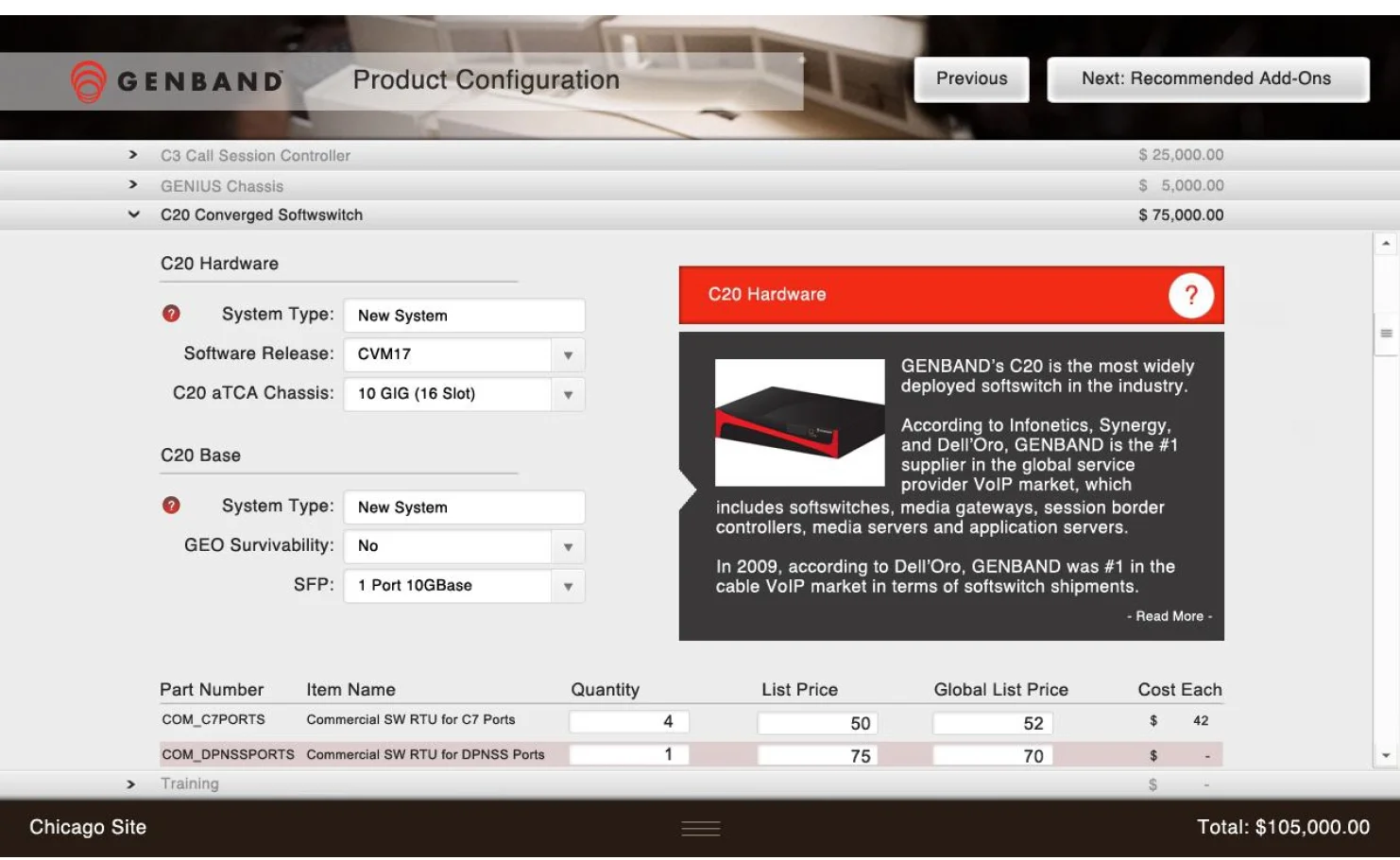Click the 'List Price' column header
This screenshot has width=1400, height=860.
tap(799, 690)
